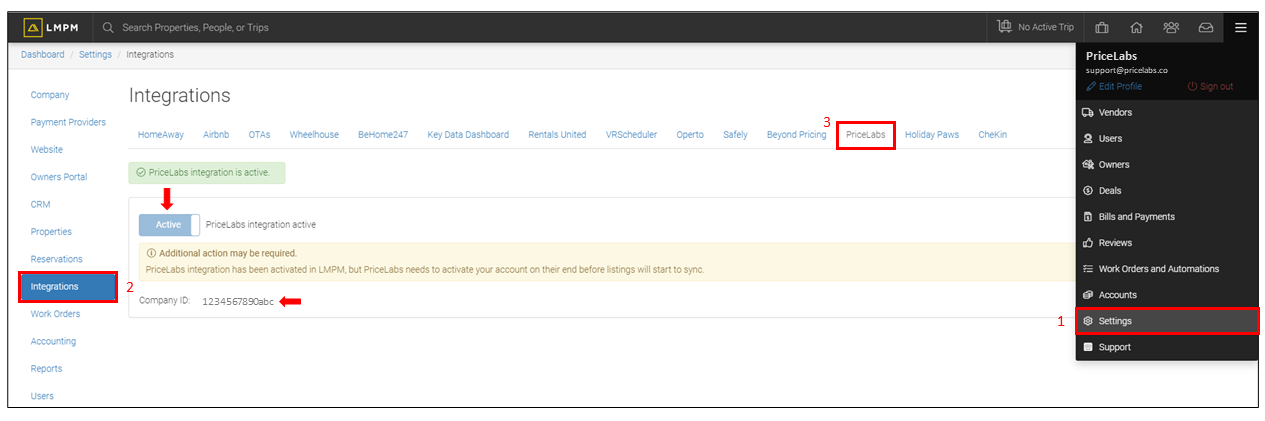Switch to the Safely tab
The image size is (1265, 421).
point(735,134)
